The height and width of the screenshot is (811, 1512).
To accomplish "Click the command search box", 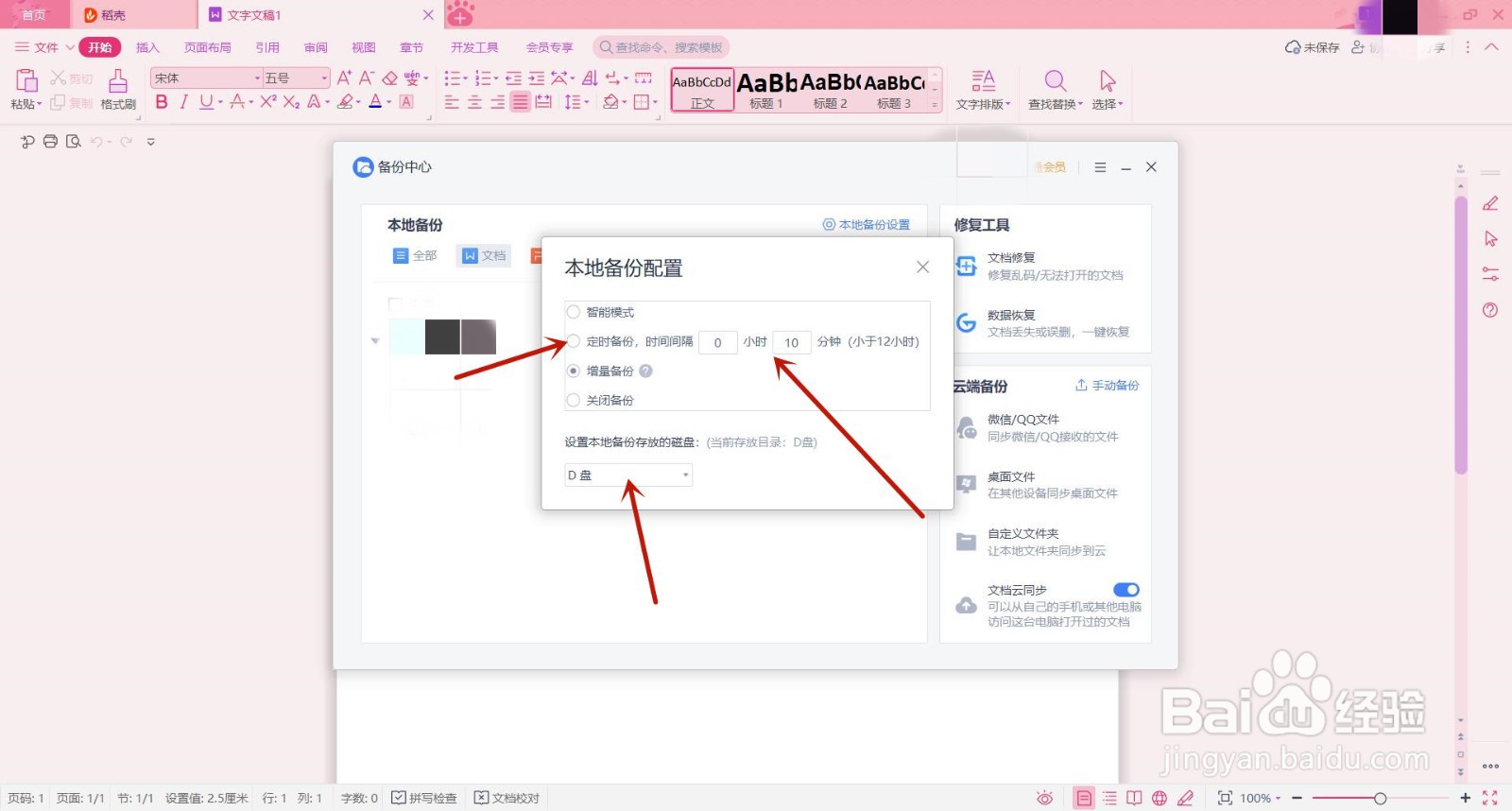I will (x=661, y=47).
